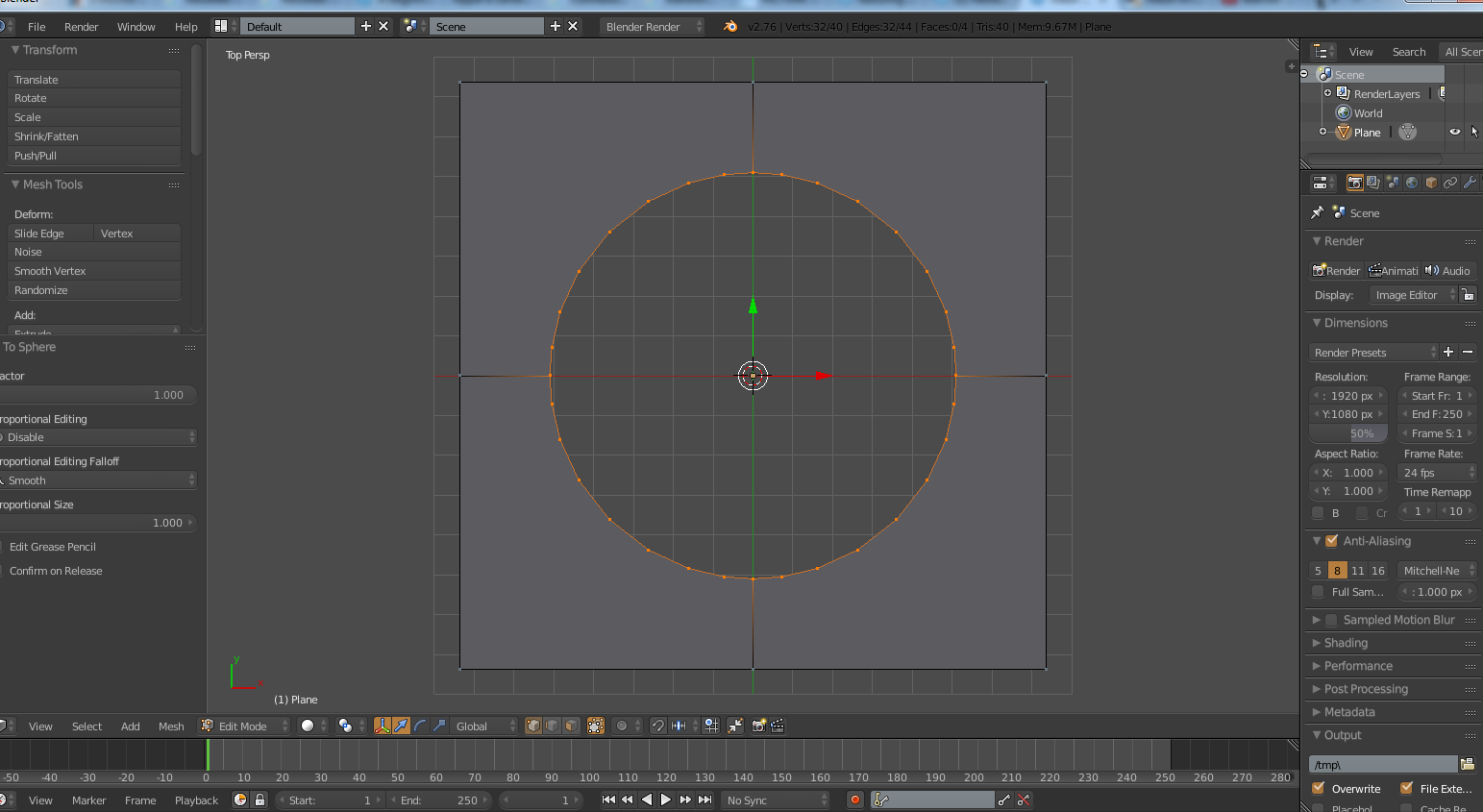Toggle the Overwrite checkbox
The width and height of the screenshot is (1483, 812).
tap(1319, 788)
